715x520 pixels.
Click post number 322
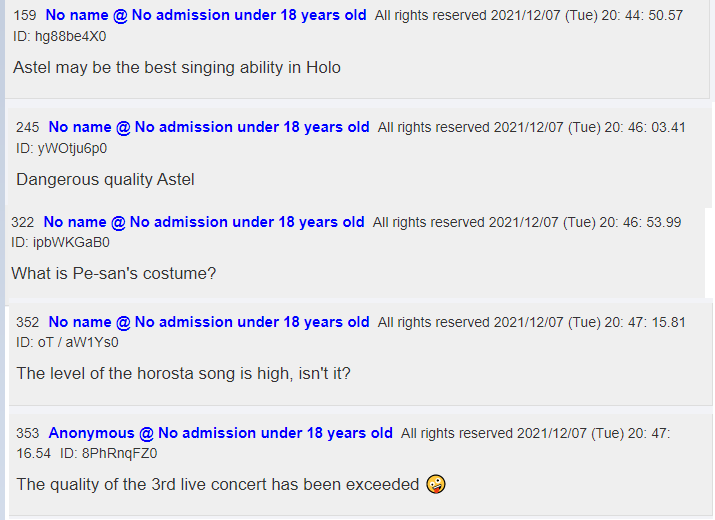[x=23, y=222]
